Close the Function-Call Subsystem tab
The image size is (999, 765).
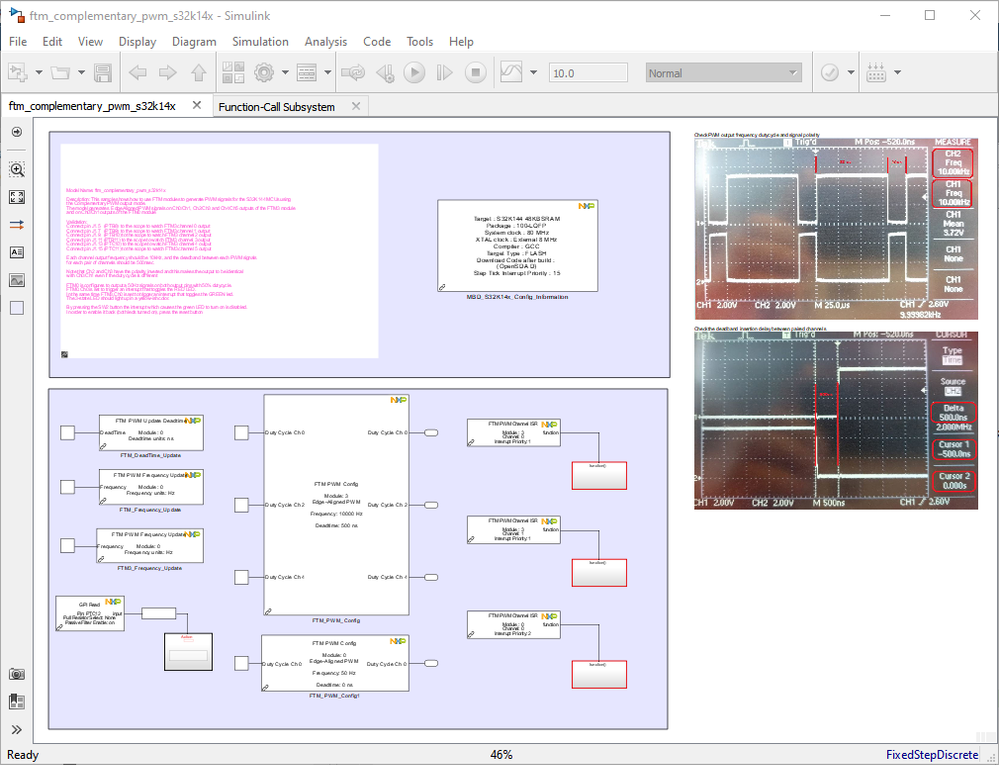point(356,106)
